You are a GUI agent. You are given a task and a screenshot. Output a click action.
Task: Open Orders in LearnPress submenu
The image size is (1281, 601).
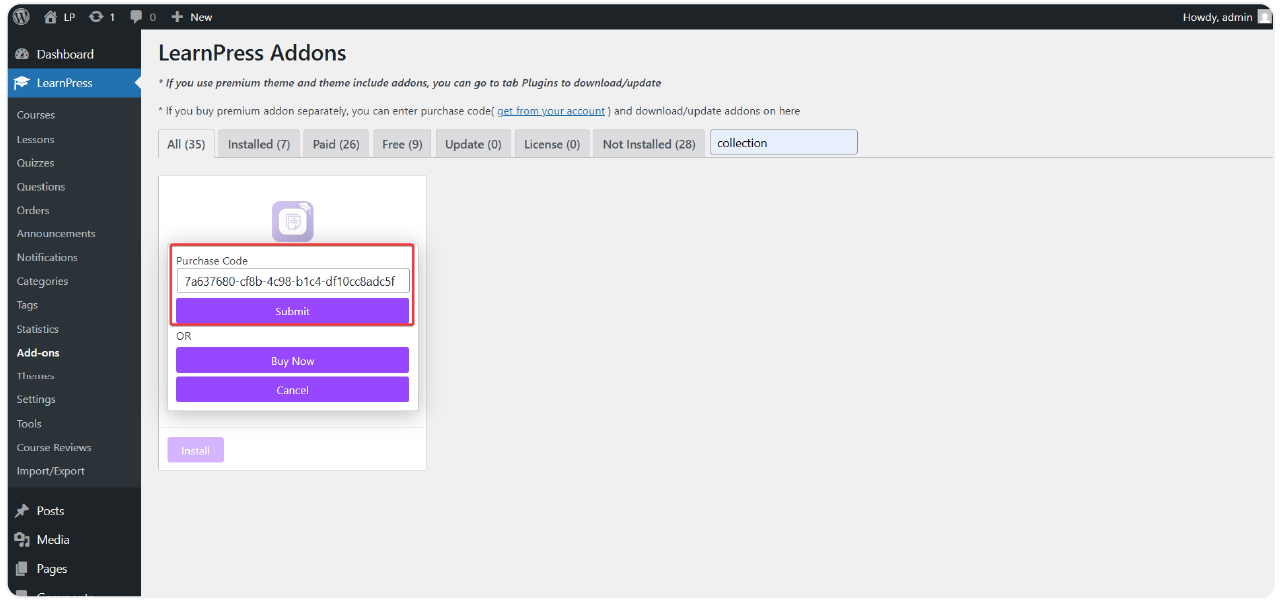(x=33, y=211)
